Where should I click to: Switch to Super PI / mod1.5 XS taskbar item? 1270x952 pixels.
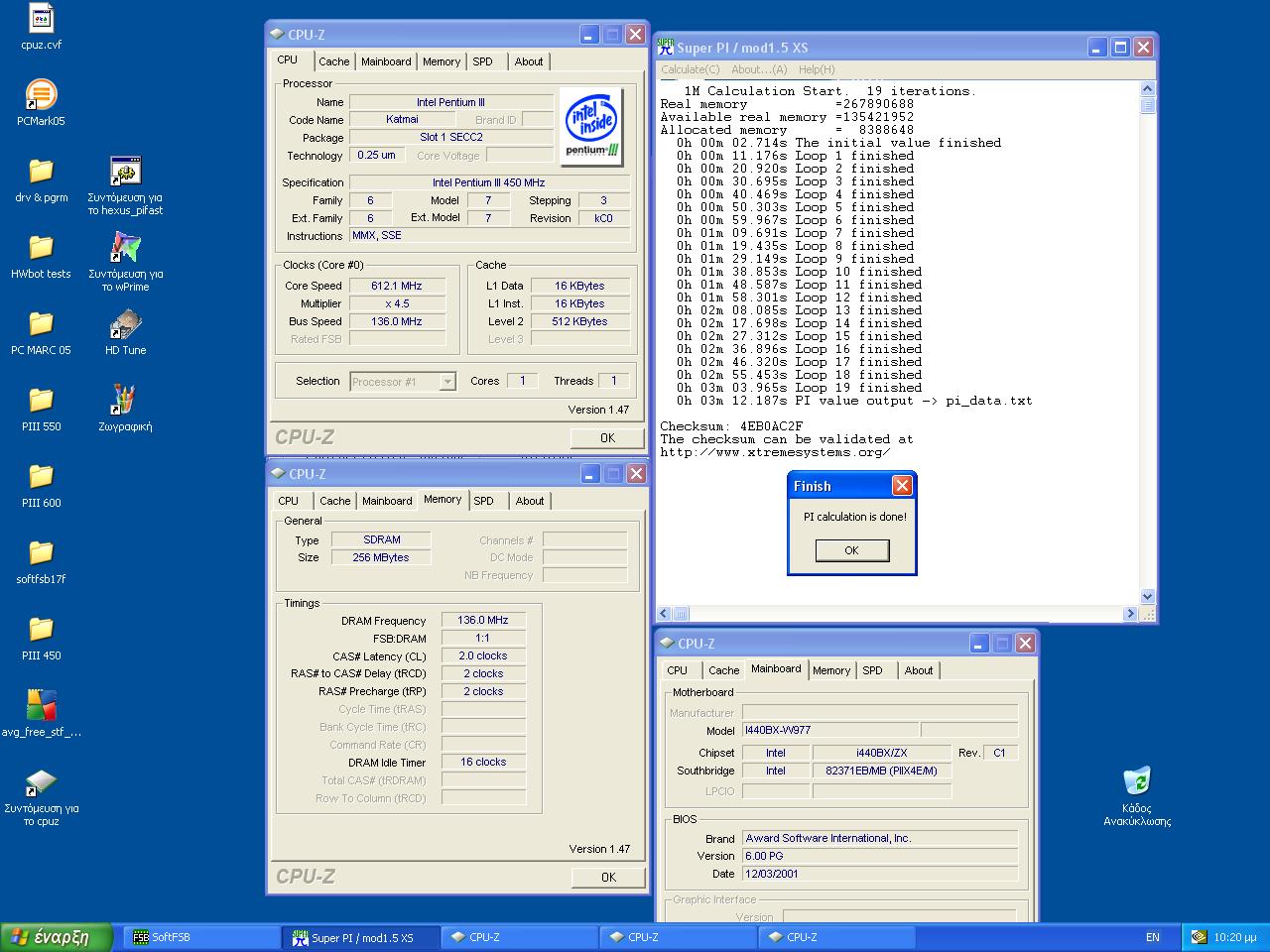[x=361, y=937]
